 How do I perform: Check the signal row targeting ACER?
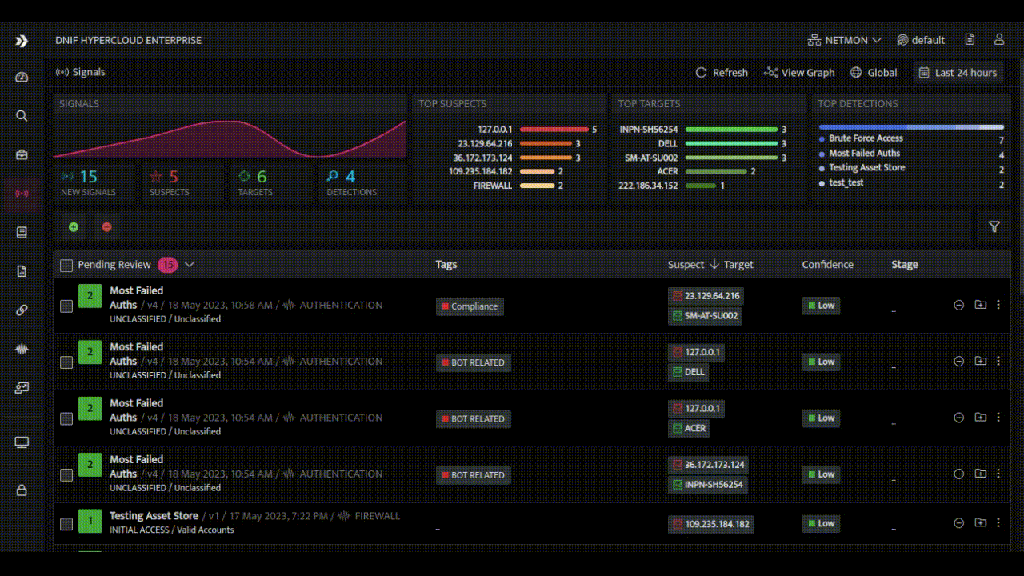click(x=66, y=419)
